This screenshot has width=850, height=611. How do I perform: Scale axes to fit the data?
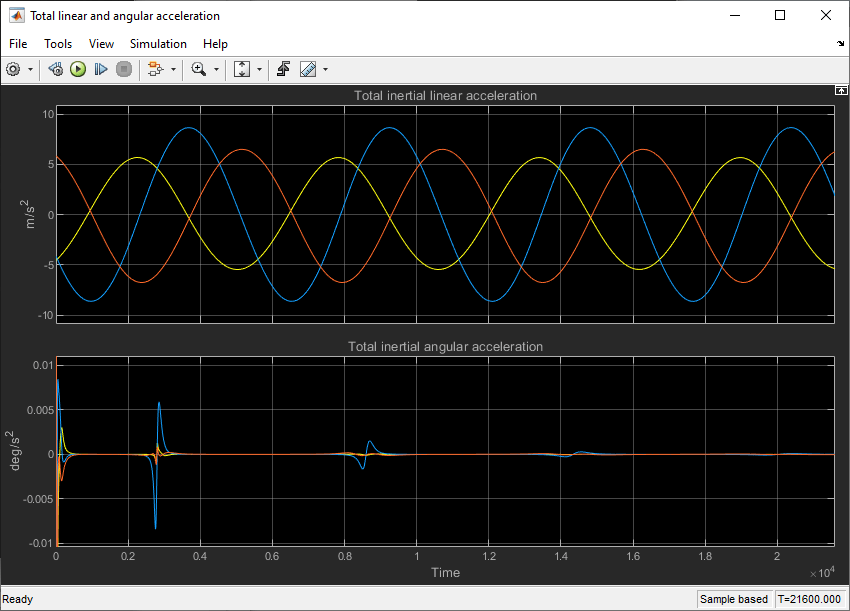(240, 69)
